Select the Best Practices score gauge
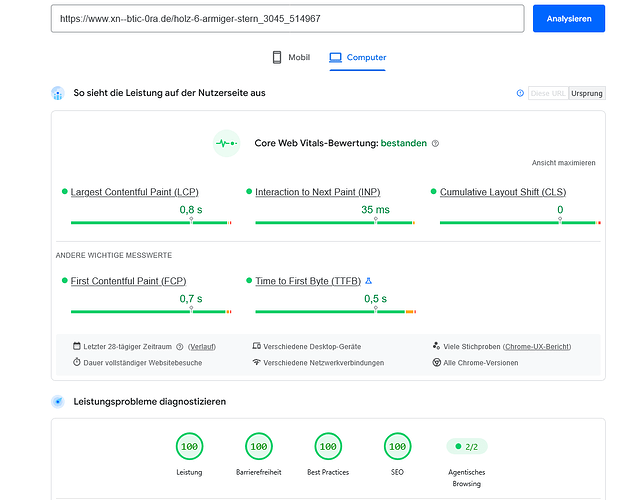Image resolution: width=632 pixels, height=500 pixels. (x=328, y=446)
